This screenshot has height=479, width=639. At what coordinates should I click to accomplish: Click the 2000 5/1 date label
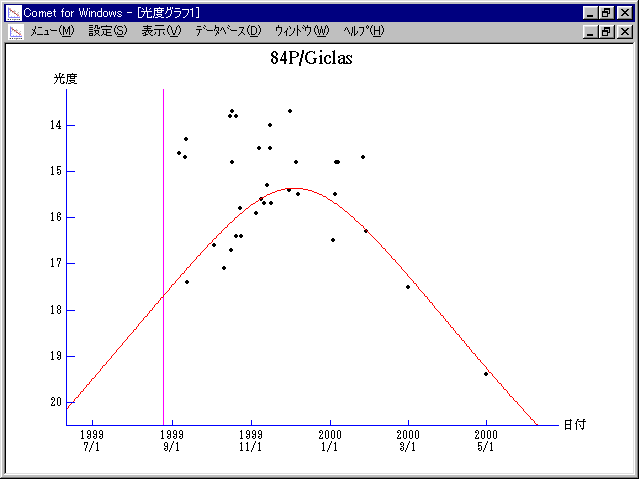[x=486, y=441]
